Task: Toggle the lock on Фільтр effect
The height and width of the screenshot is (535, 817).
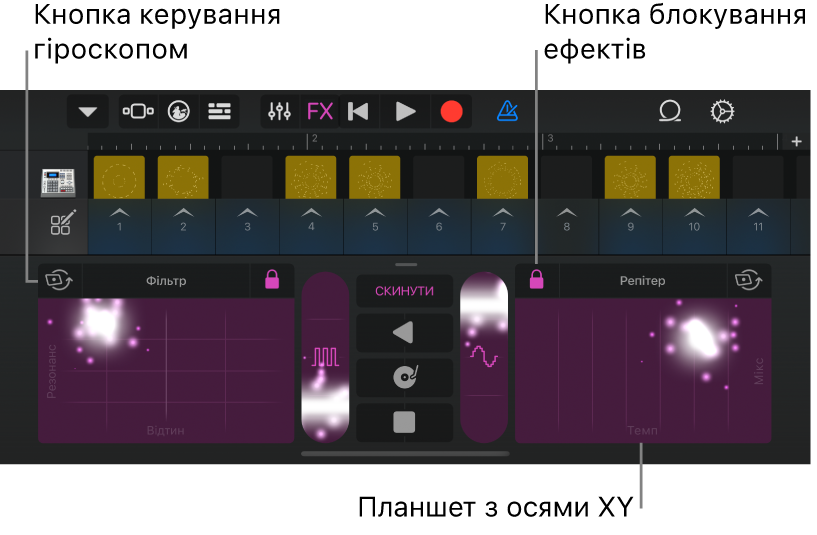Action: [272, 280]
